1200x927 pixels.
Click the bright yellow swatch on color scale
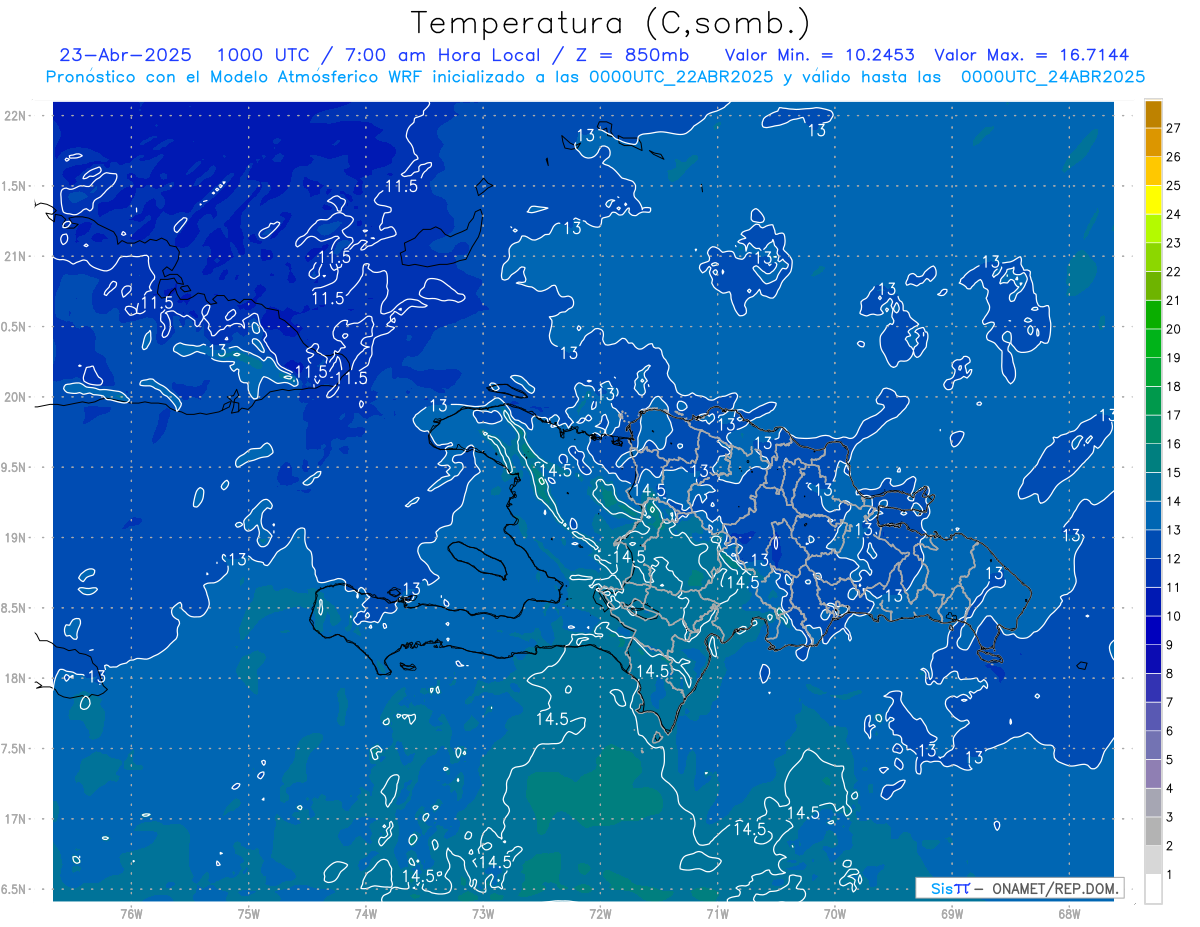pyautogui.click(x=1153, y=200)
